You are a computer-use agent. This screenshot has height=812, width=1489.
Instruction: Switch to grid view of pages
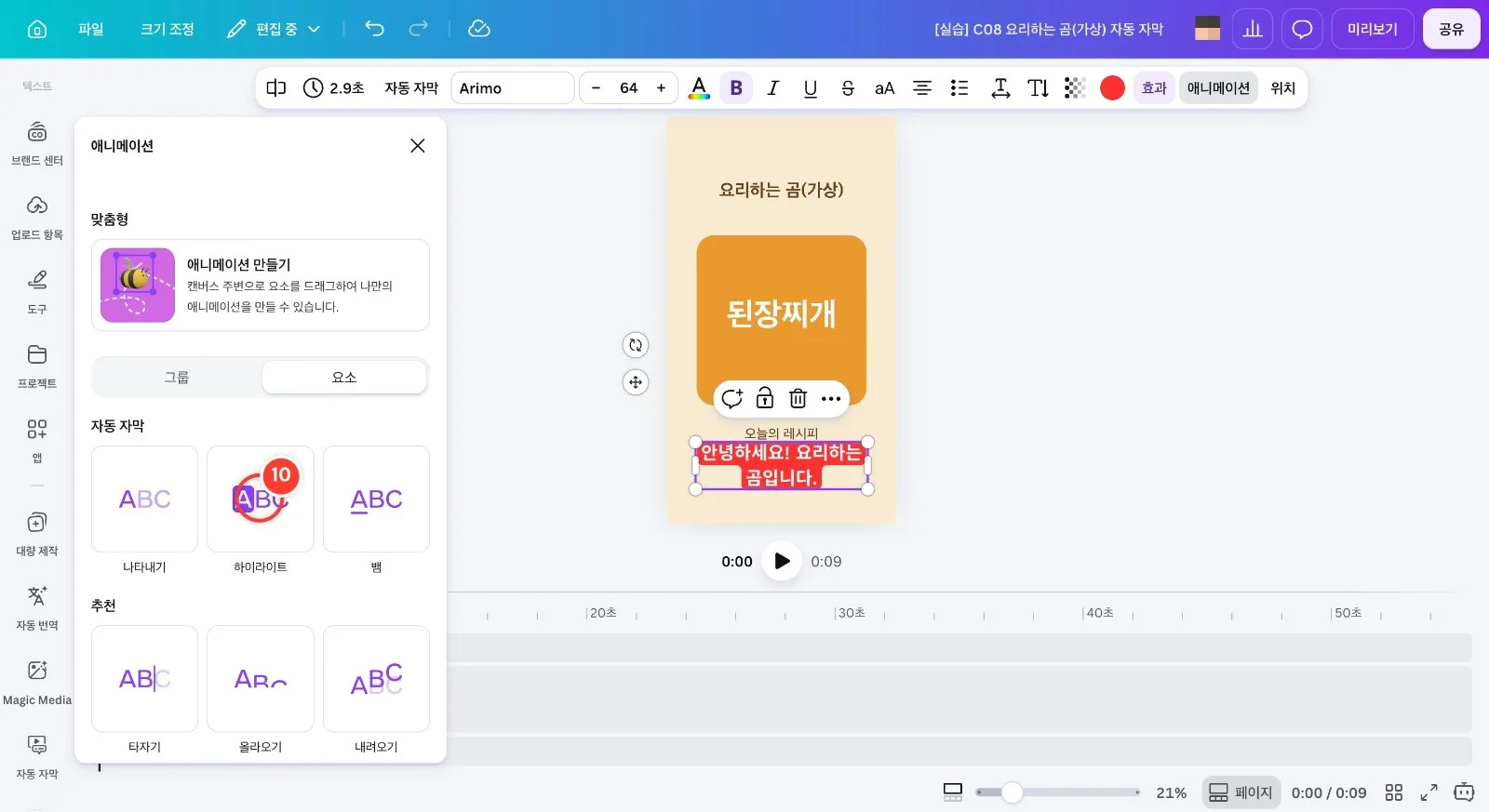pyautogui.click(x=1393, y=792)
